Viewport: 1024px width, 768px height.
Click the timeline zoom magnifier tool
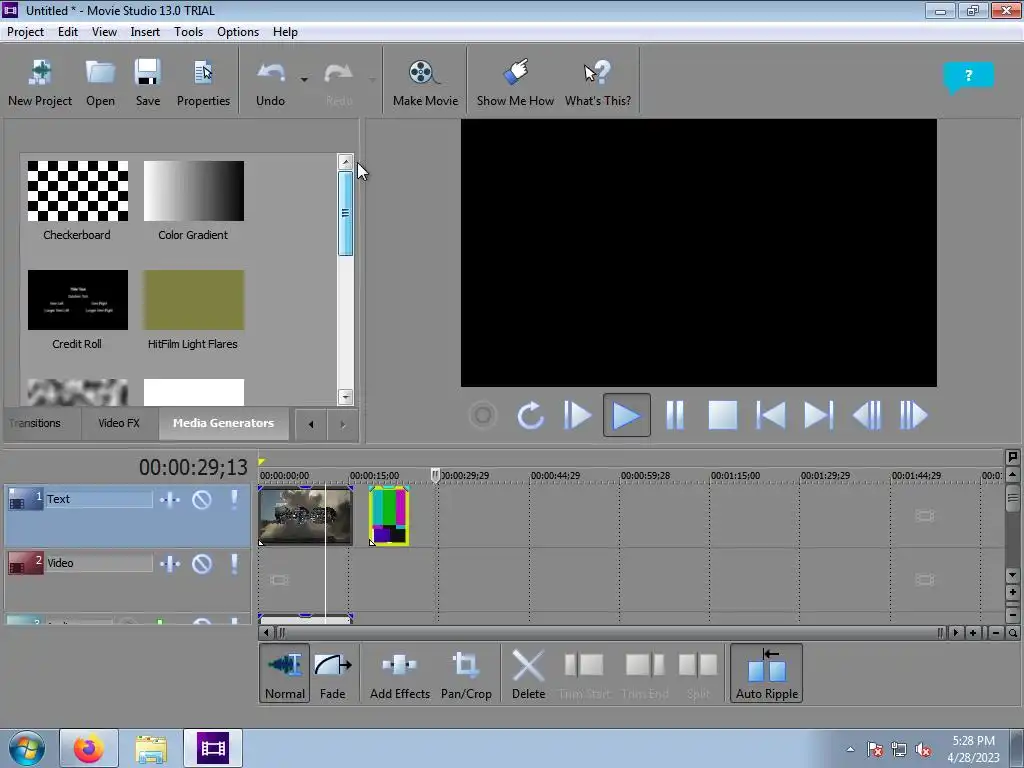(1013, 633)
